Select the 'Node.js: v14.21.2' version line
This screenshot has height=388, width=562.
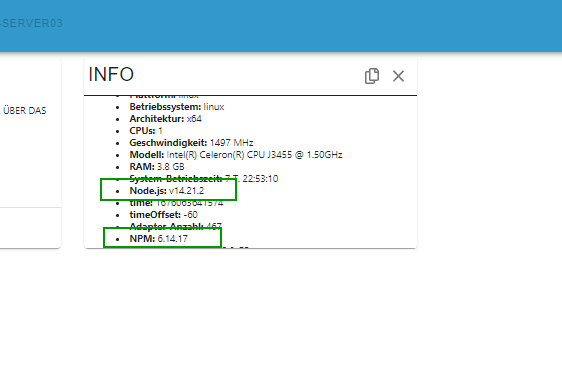pos(167,191)
